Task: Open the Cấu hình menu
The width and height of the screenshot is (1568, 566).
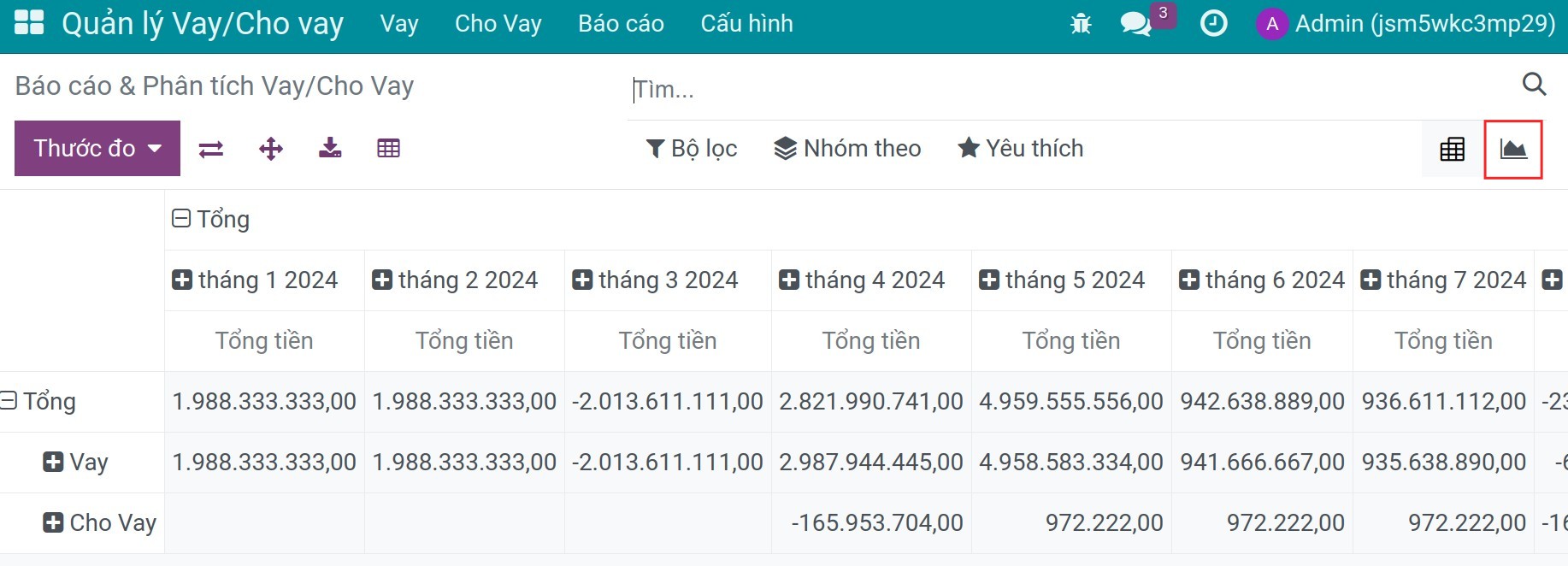Action: click(x=746, y=23)
